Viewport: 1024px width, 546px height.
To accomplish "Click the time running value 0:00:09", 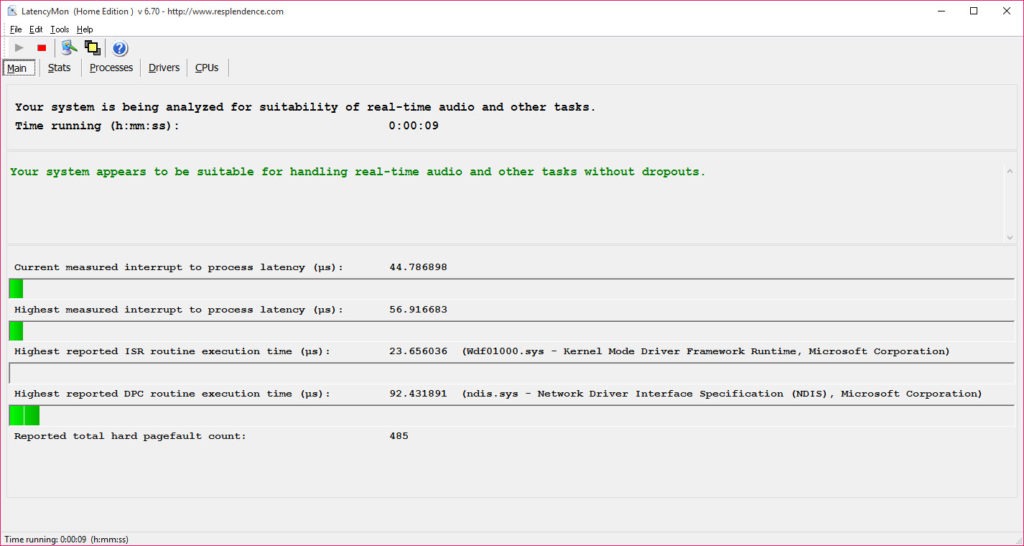I will [413, 125].
